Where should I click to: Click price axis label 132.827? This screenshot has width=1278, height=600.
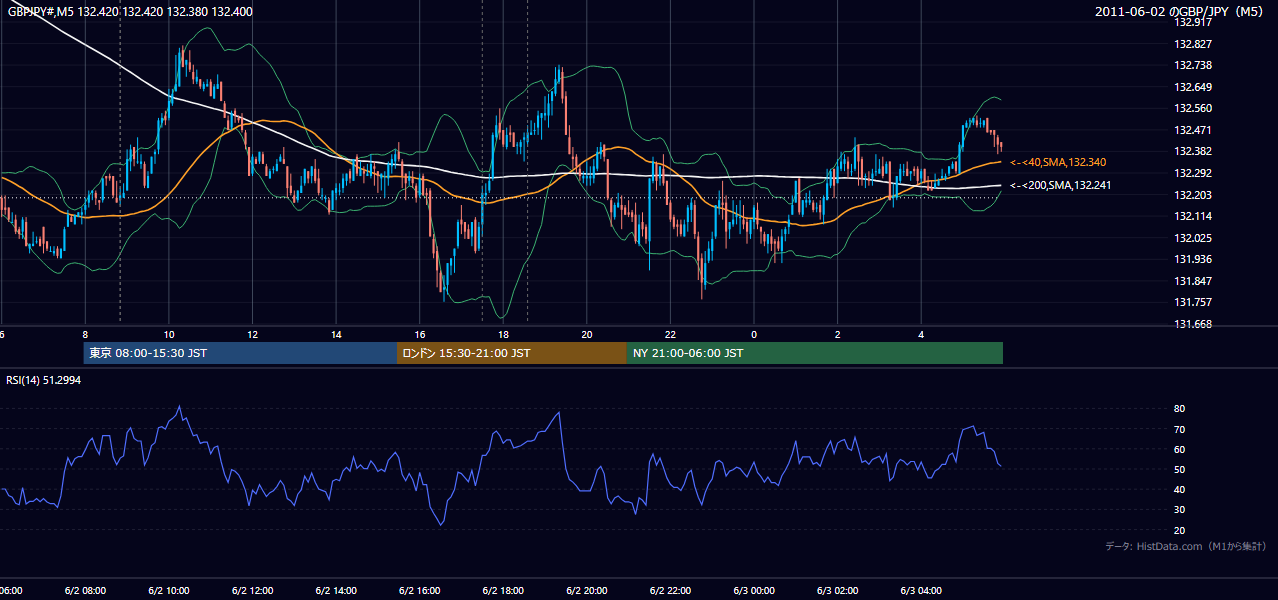tap(1192, 44)
